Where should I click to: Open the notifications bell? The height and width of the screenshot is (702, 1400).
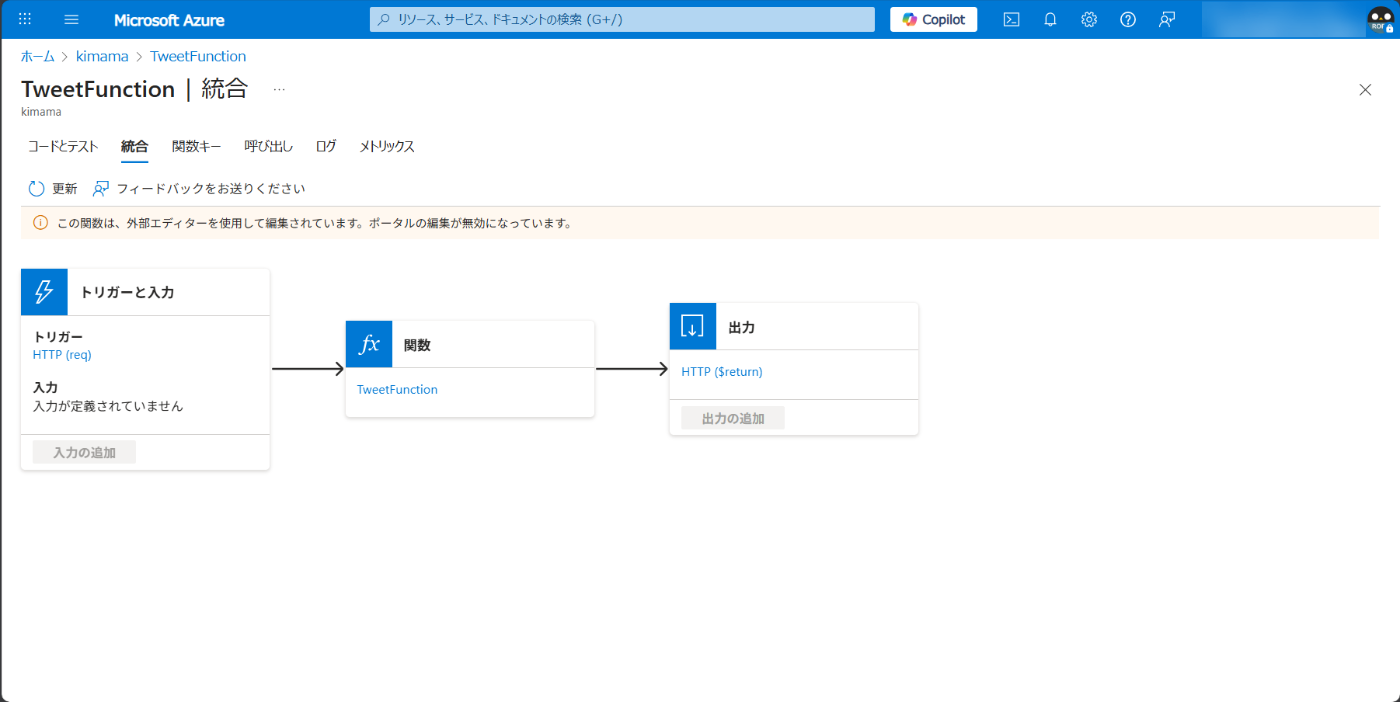(1050, 19)
